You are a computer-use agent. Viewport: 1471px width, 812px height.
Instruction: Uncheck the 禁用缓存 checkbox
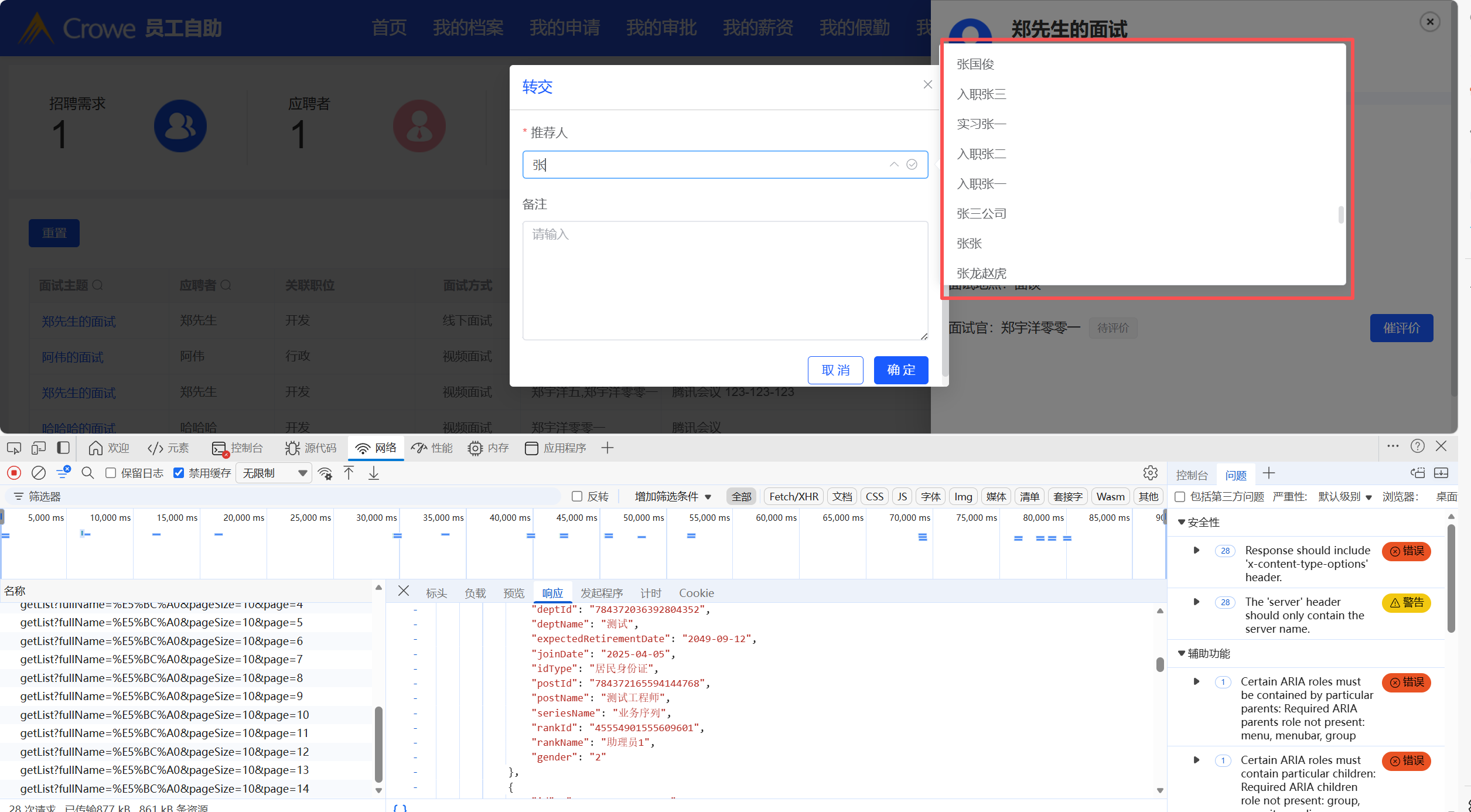click(179, 473)
